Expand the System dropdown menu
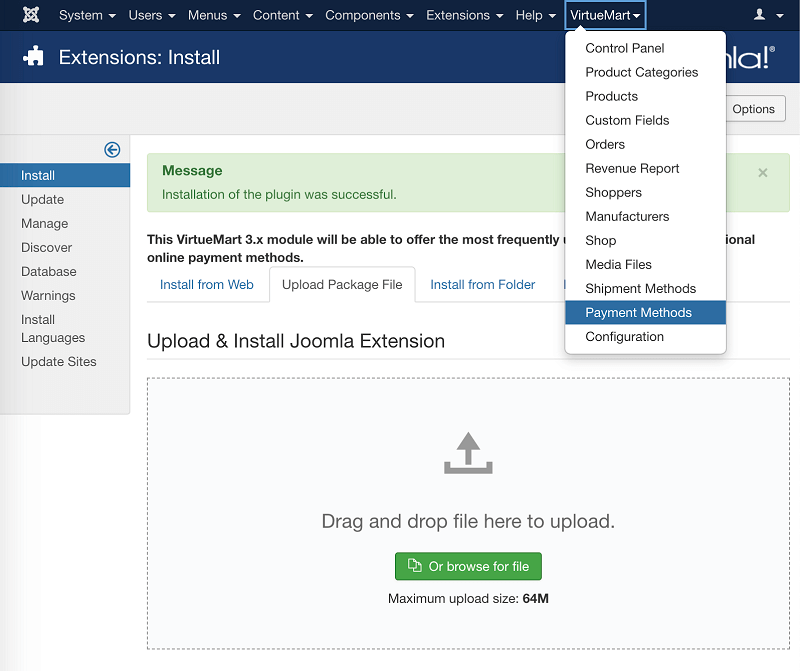The image size is (800, 671). 87,15
